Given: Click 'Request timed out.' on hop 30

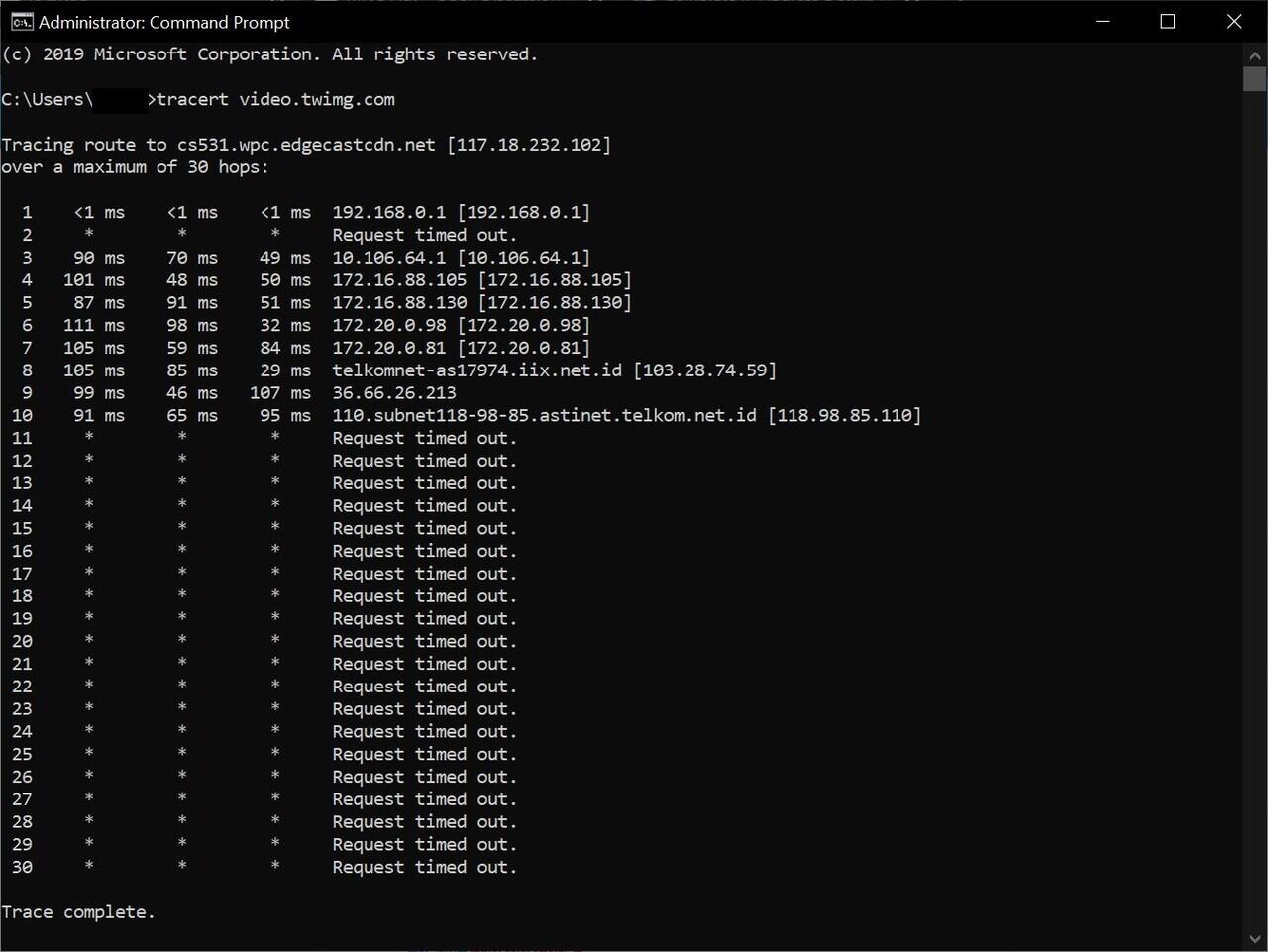Looking at the screenshot, I should click(x=424, y=868).
